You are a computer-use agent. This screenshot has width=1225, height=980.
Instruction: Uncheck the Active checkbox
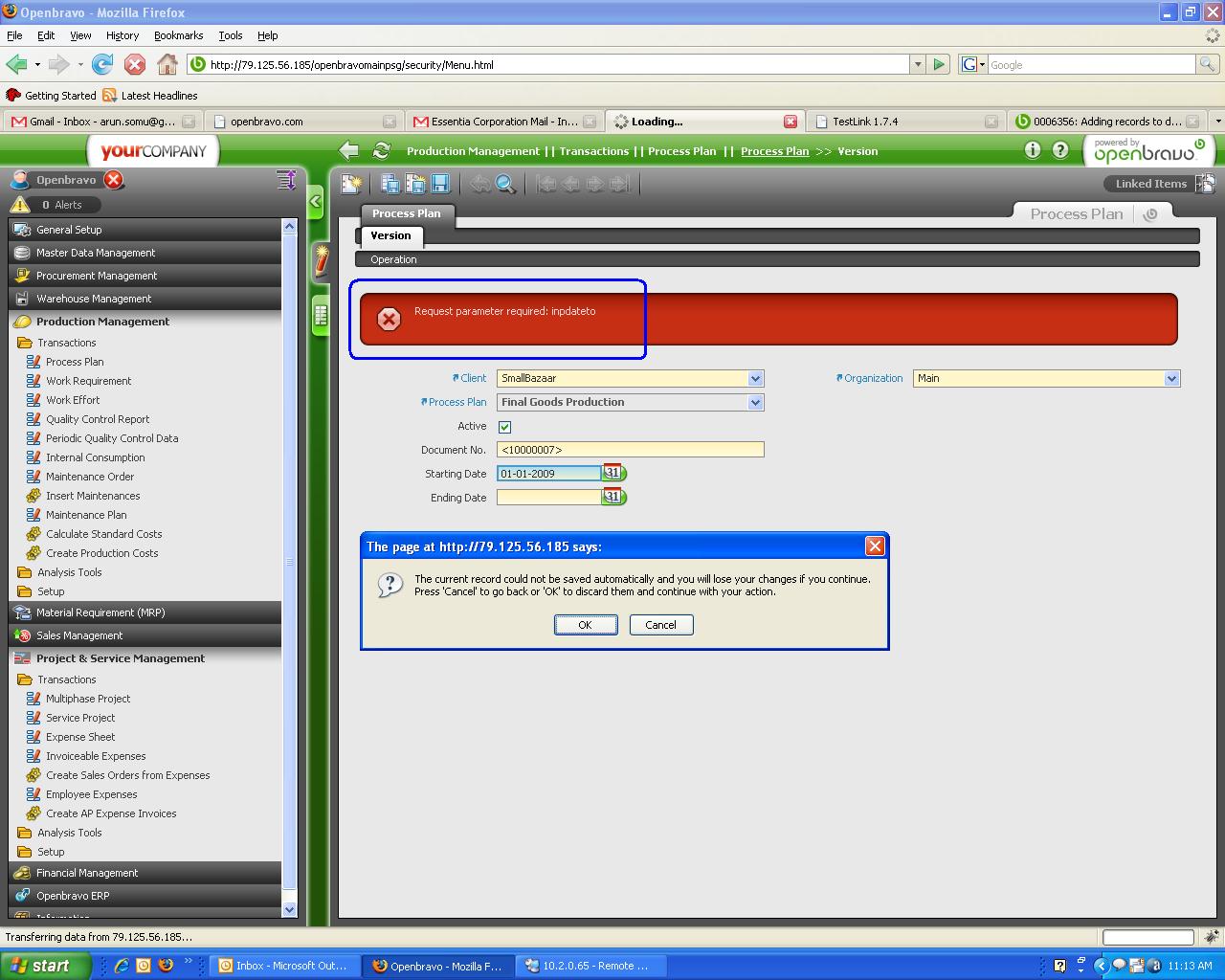504,427
